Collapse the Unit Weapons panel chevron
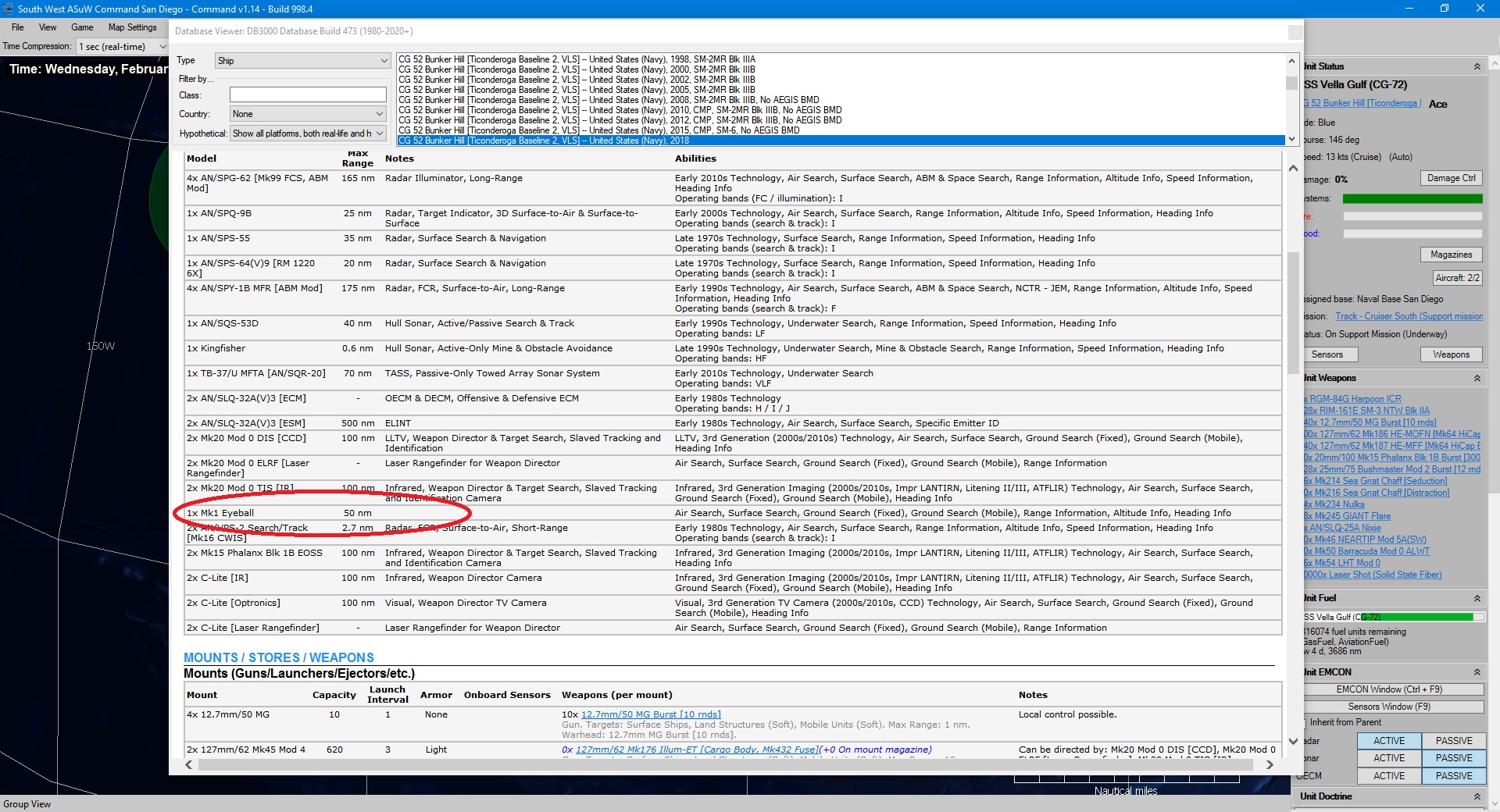 pos(1477,378)
